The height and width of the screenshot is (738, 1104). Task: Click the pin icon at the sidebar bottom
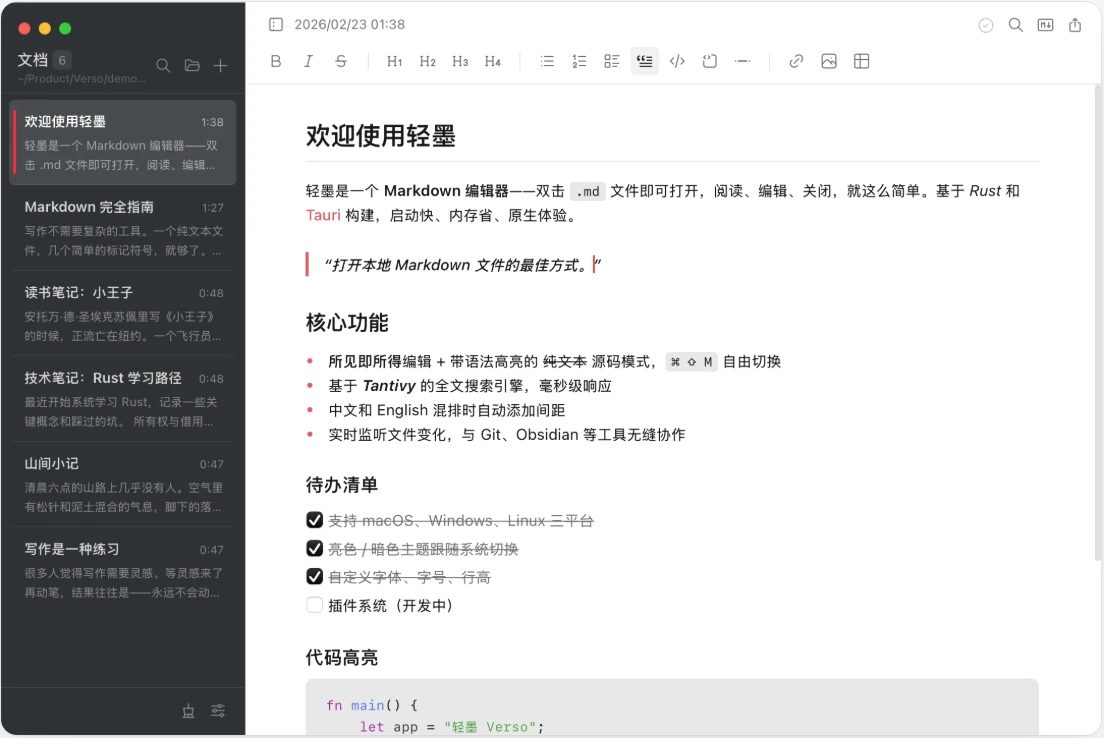coord(188,711)
